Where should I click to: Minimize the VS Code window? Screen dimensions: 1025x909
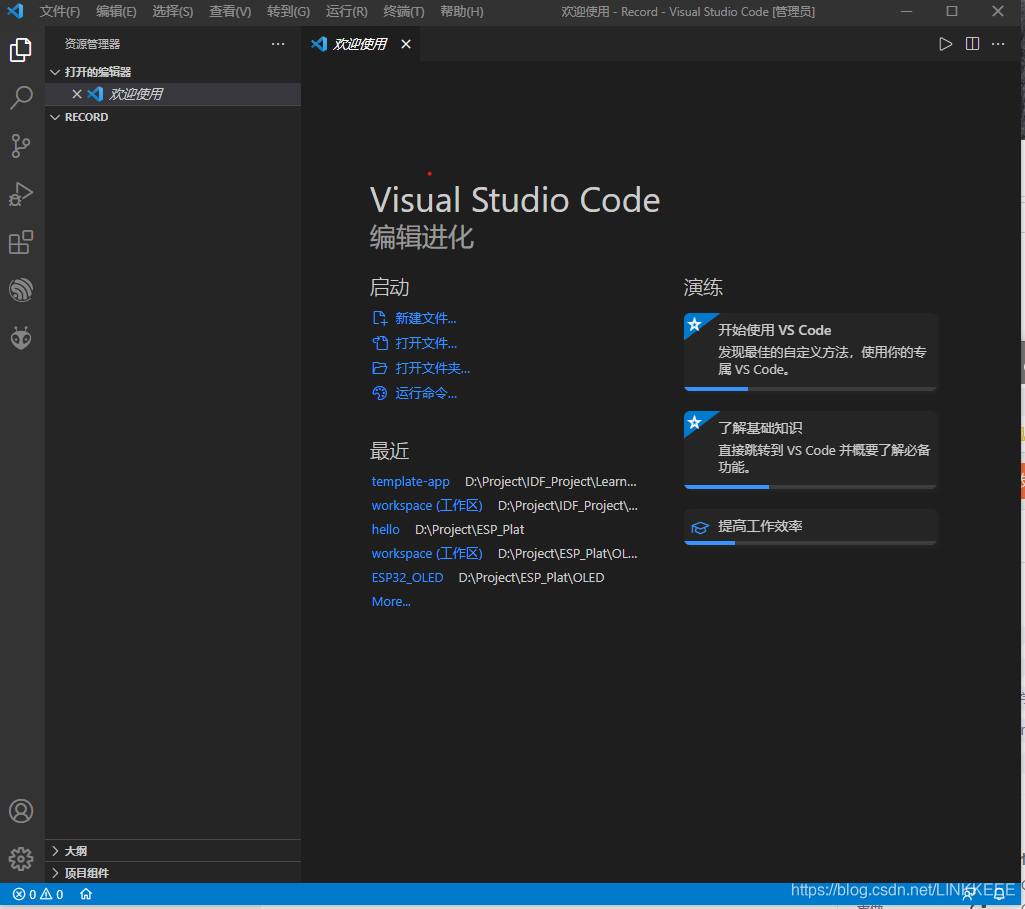click(906, 11)
